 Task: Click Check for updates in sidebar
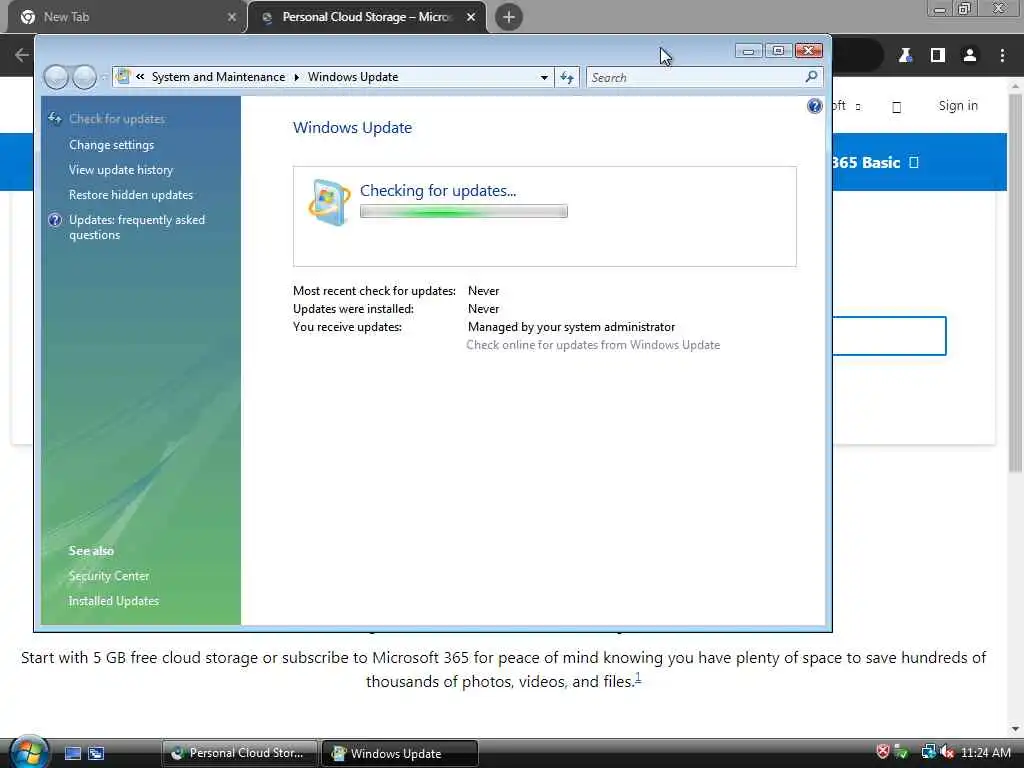coord(117,119)
